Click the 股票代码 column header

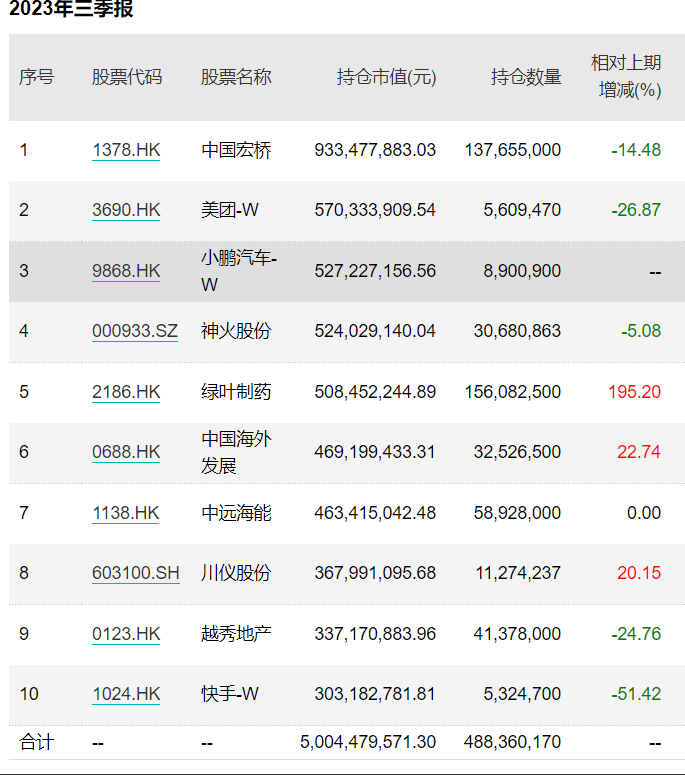[127, 77]
